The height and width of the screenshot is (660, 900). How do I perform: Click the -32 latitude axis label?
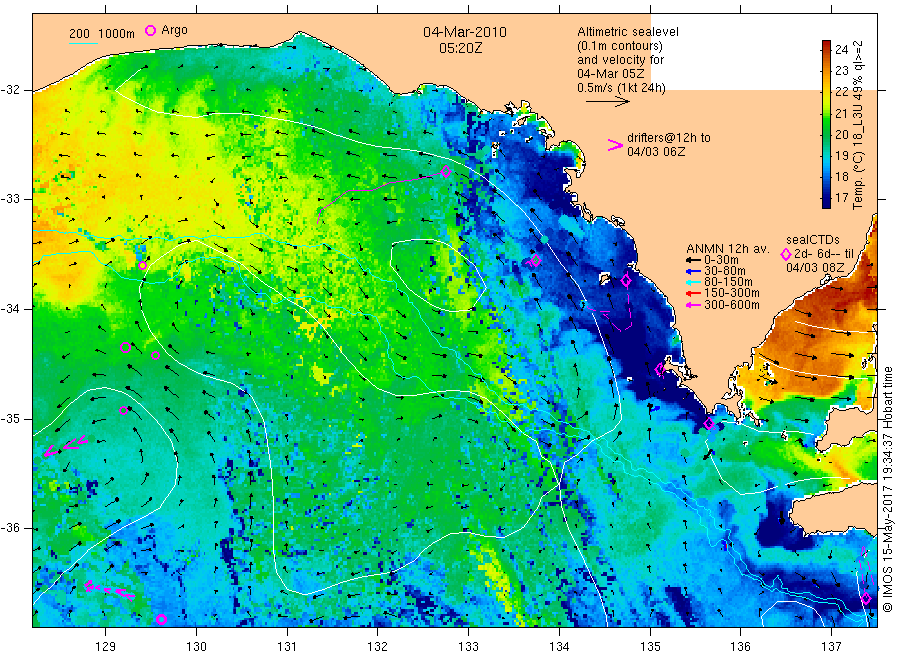[10, 90]
